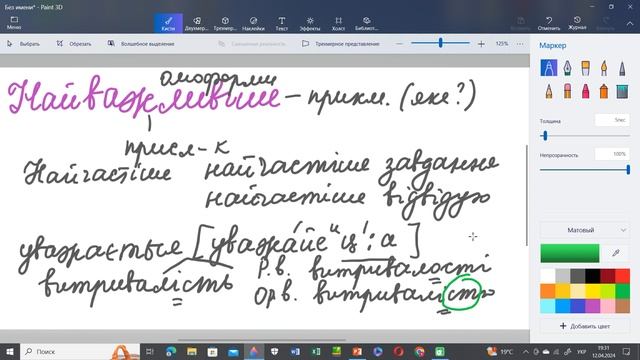Collapse the ribbon with the chevron
The image size is (640, 360).
pos(629,24)
